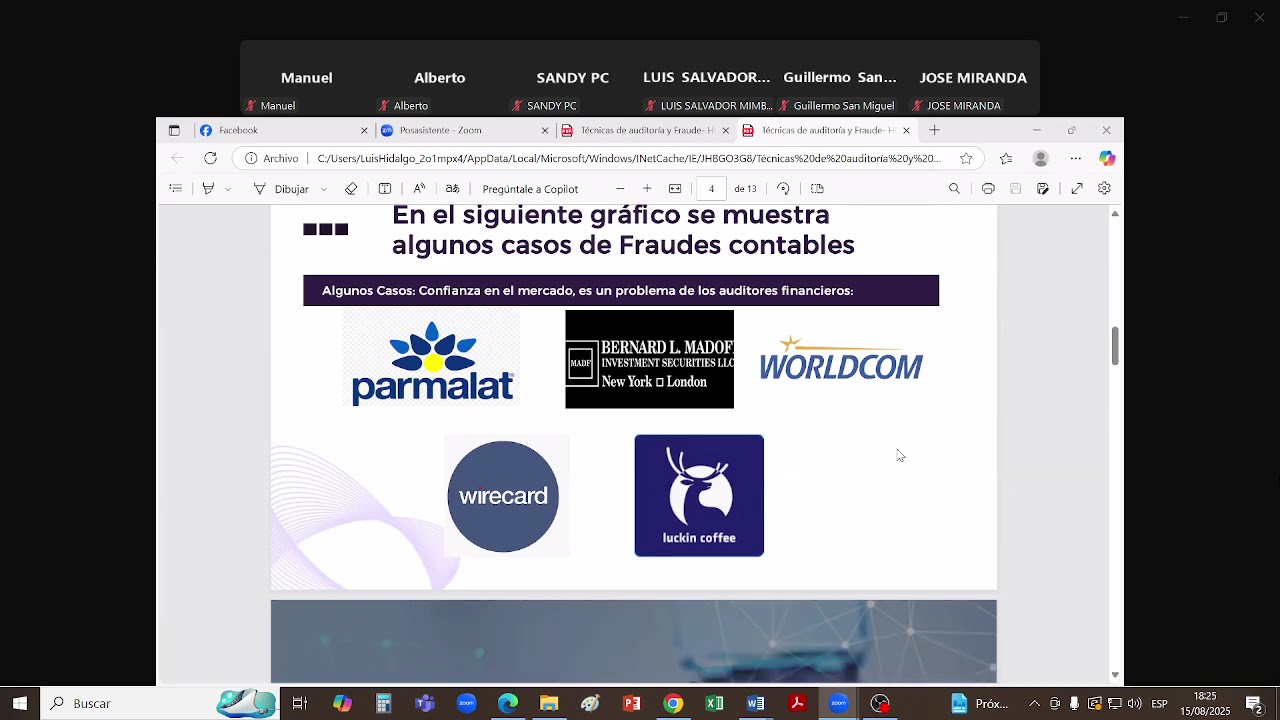Image resolution: width=1280 pixels, height=720 pixels.
Task: Click save as icon in PDF toolbar
Action: coord(1043,188)
